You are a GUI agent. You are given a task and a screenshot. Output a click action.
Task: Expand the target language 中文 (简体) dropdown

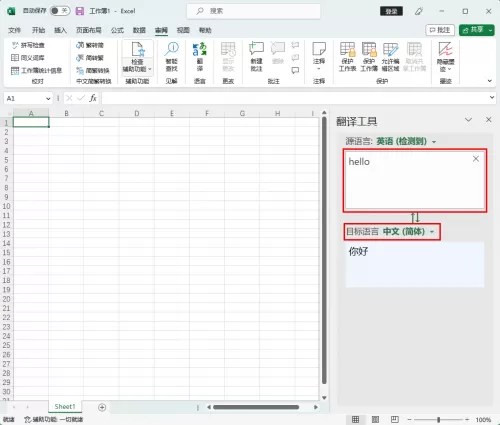pos(432,232)
